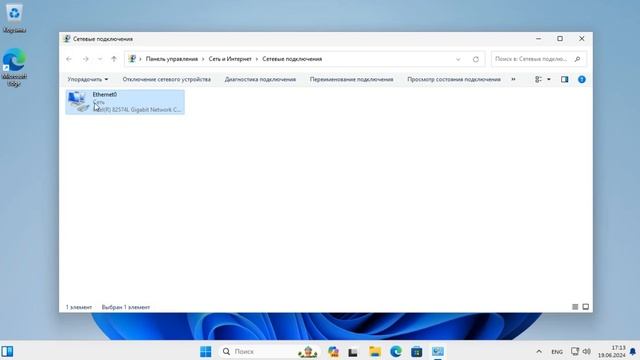Click the forward navigation arrow

[85, 59]
